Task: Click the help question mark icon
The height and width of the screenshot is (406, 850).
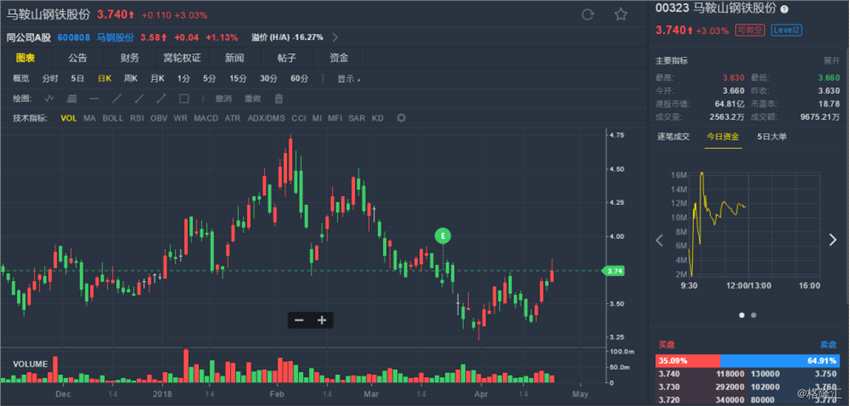Action: (x=784, y=8)
